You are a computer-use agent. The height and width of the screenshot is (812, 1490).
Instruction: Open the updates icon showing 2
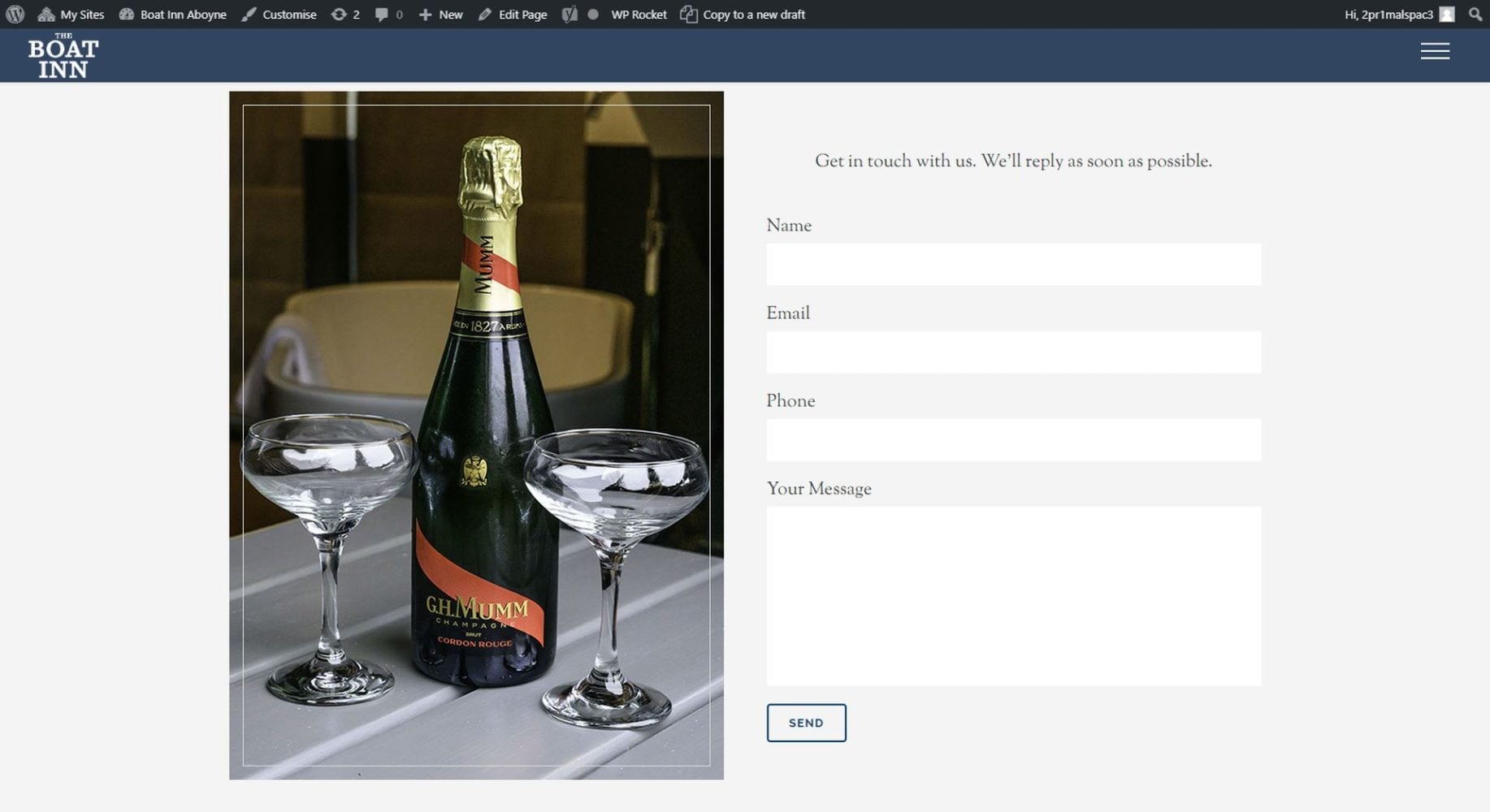pyautogui.click(x=345, y=15)
